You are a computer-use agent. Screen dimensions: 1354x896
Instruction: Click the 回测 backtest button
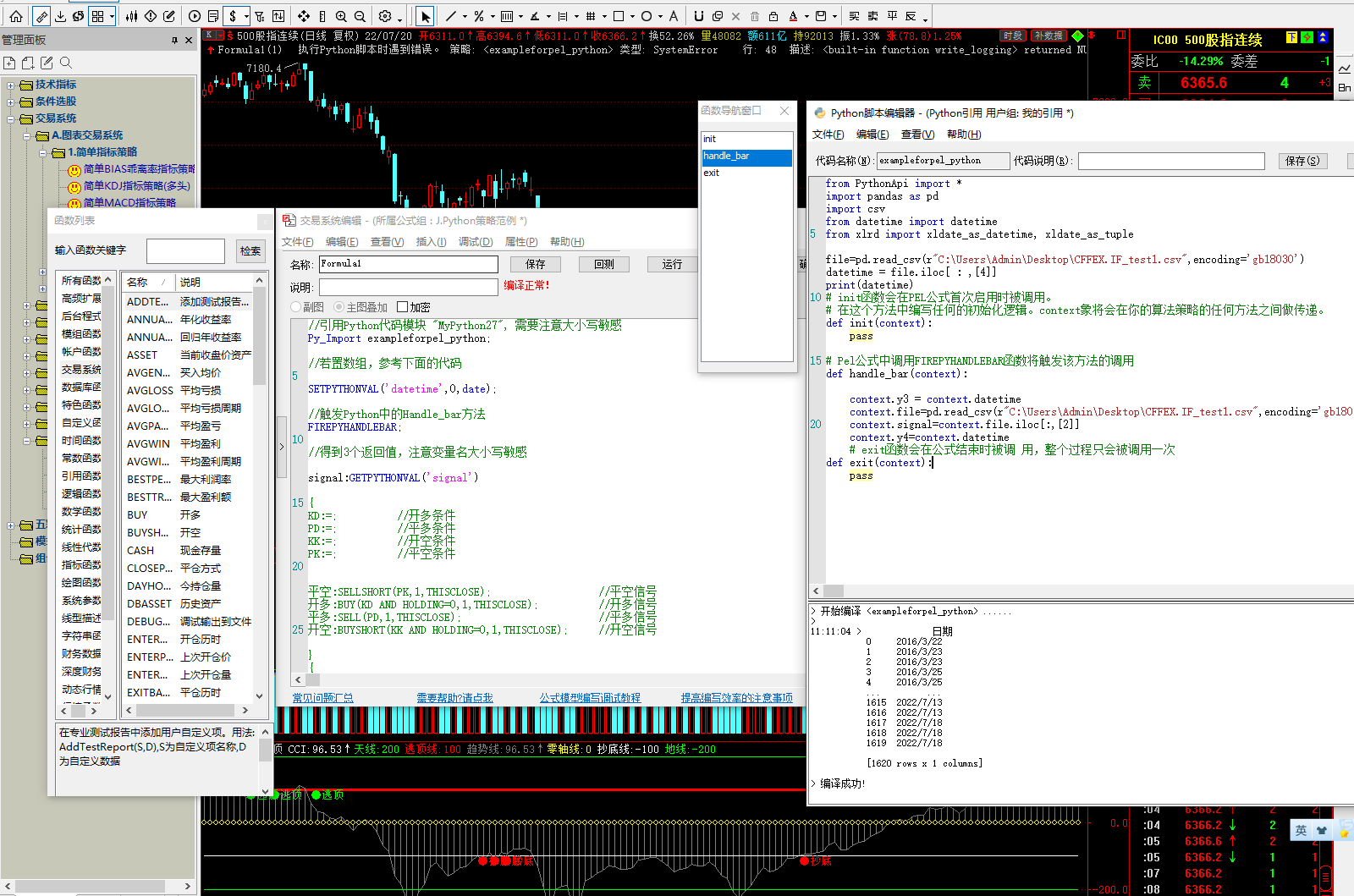604,265
